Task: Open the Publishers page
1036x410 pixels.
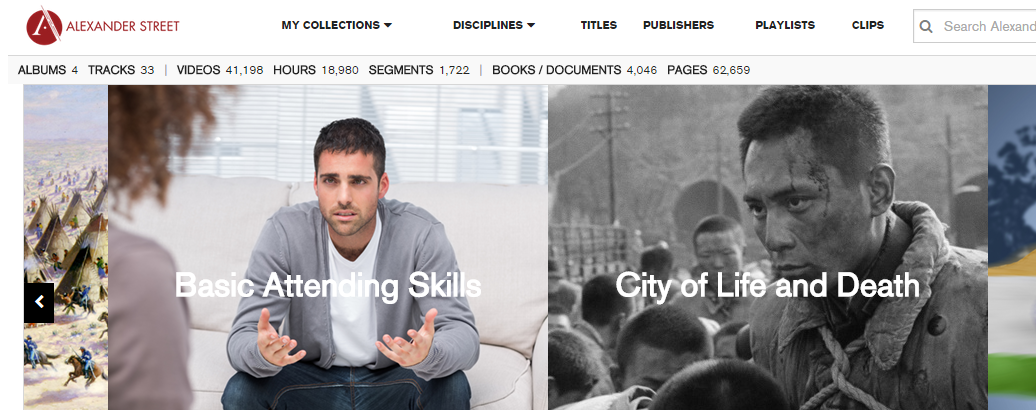Action: point(679,25)
